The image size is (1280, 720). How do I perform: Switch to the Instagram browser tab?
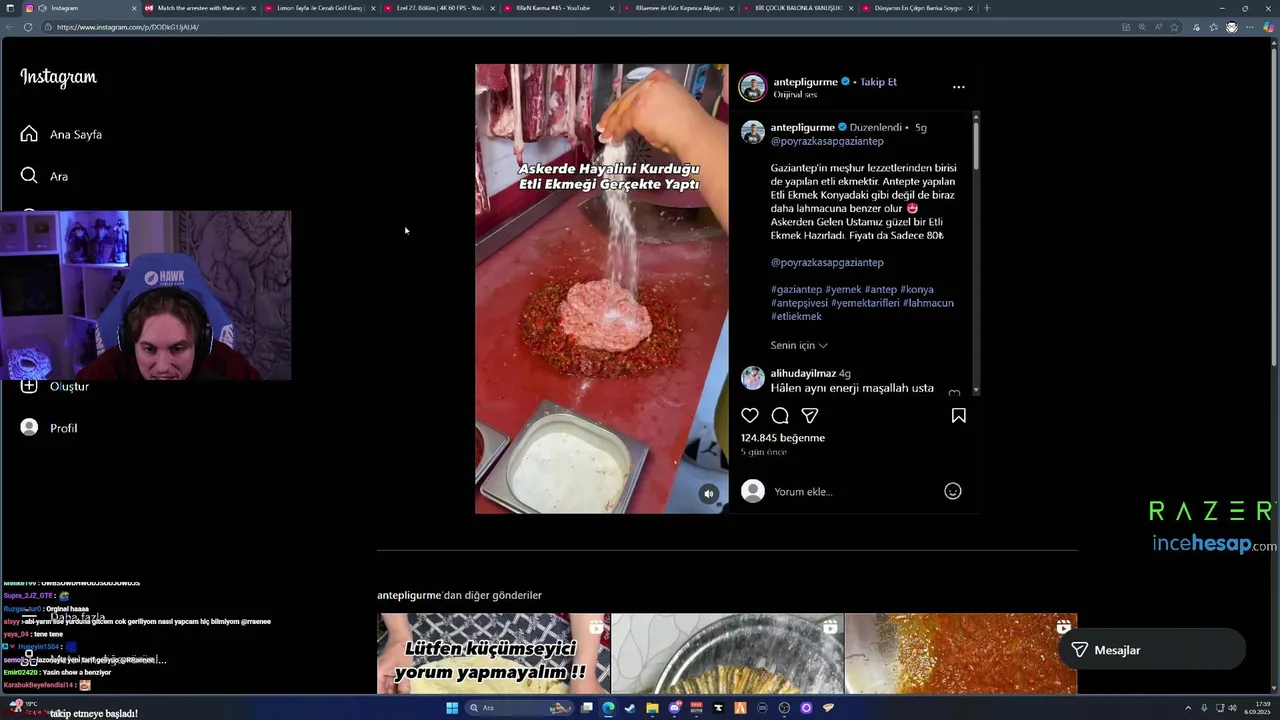coord(80,8)
